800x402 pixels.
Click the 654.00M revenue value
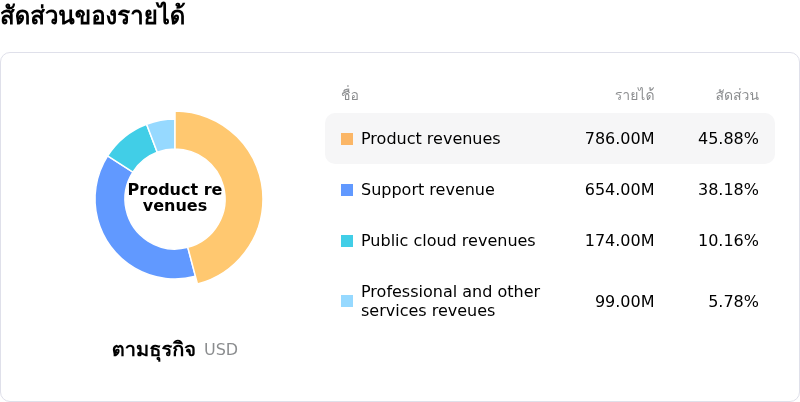pos(619,190)
